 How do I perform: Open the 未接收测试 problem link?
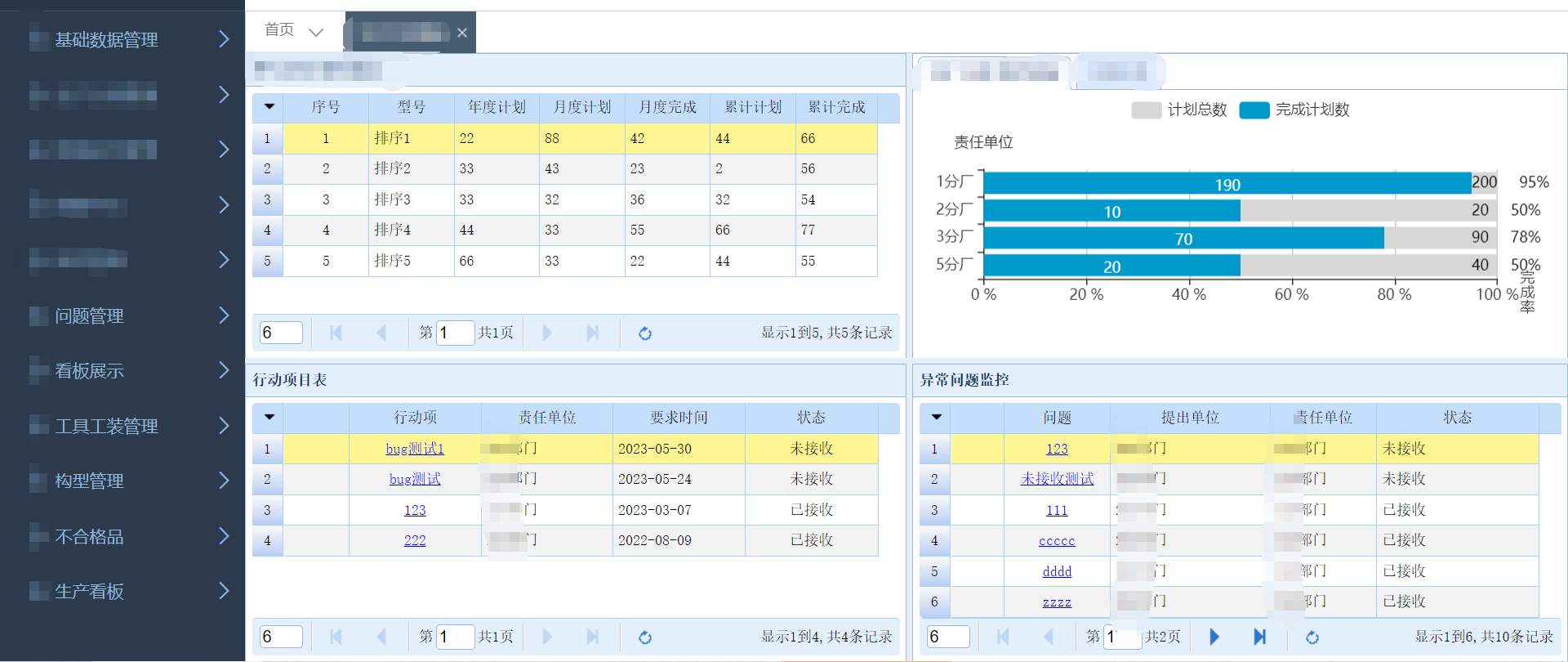pyautogui.click(x=1057, y=479)
